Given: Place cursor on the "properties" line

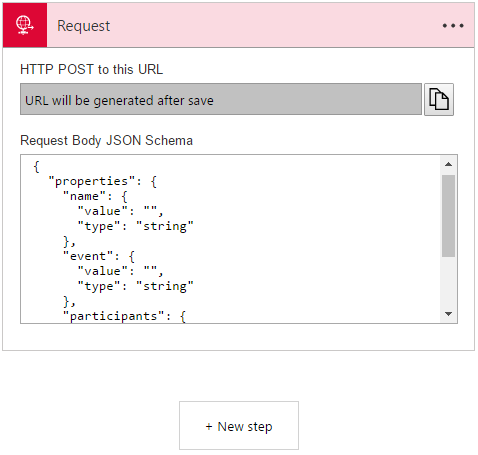Looking at the screenshot, I should pyautogui.click(x=103, y=182).
